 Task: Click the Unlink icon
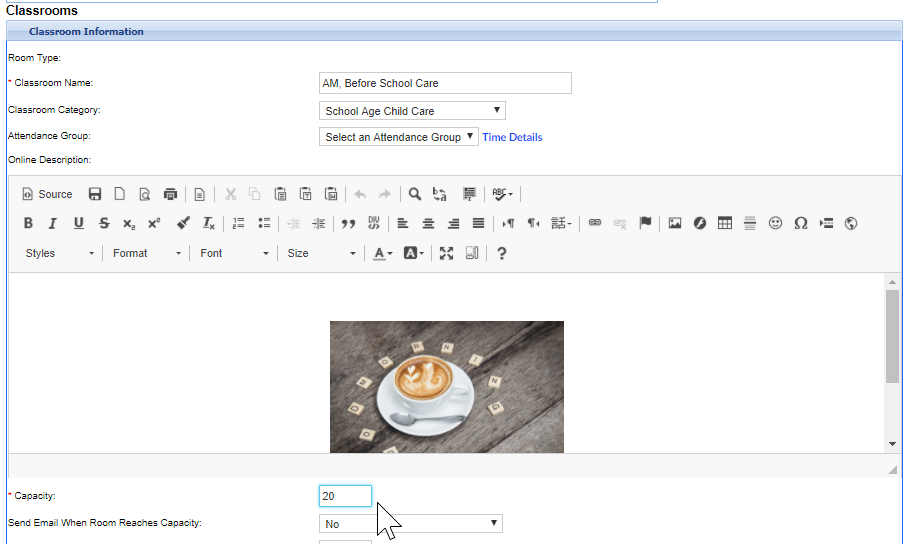pos(620,223)
